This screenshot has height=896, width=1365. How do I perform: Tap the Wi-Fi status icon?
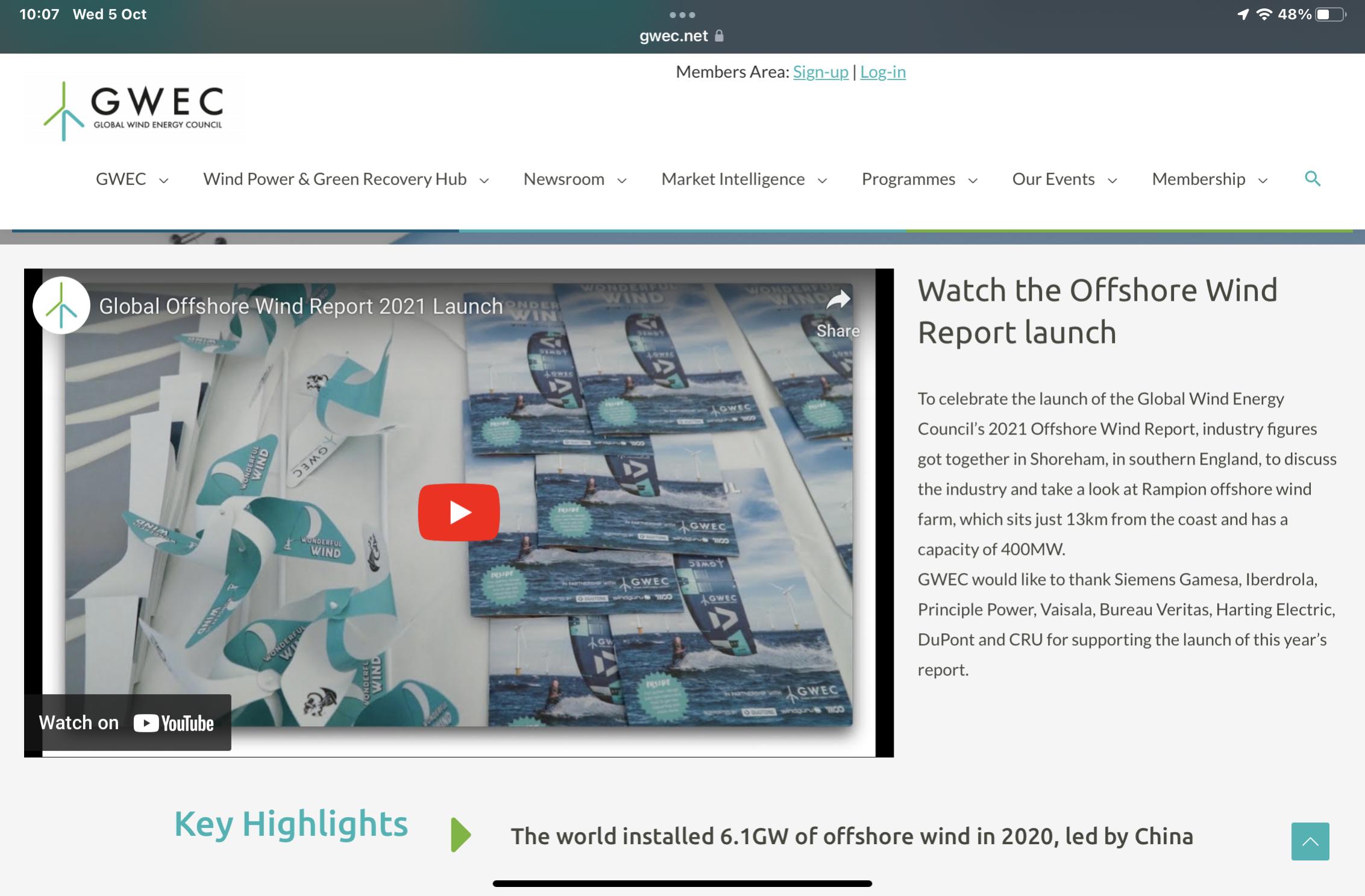1264,14
